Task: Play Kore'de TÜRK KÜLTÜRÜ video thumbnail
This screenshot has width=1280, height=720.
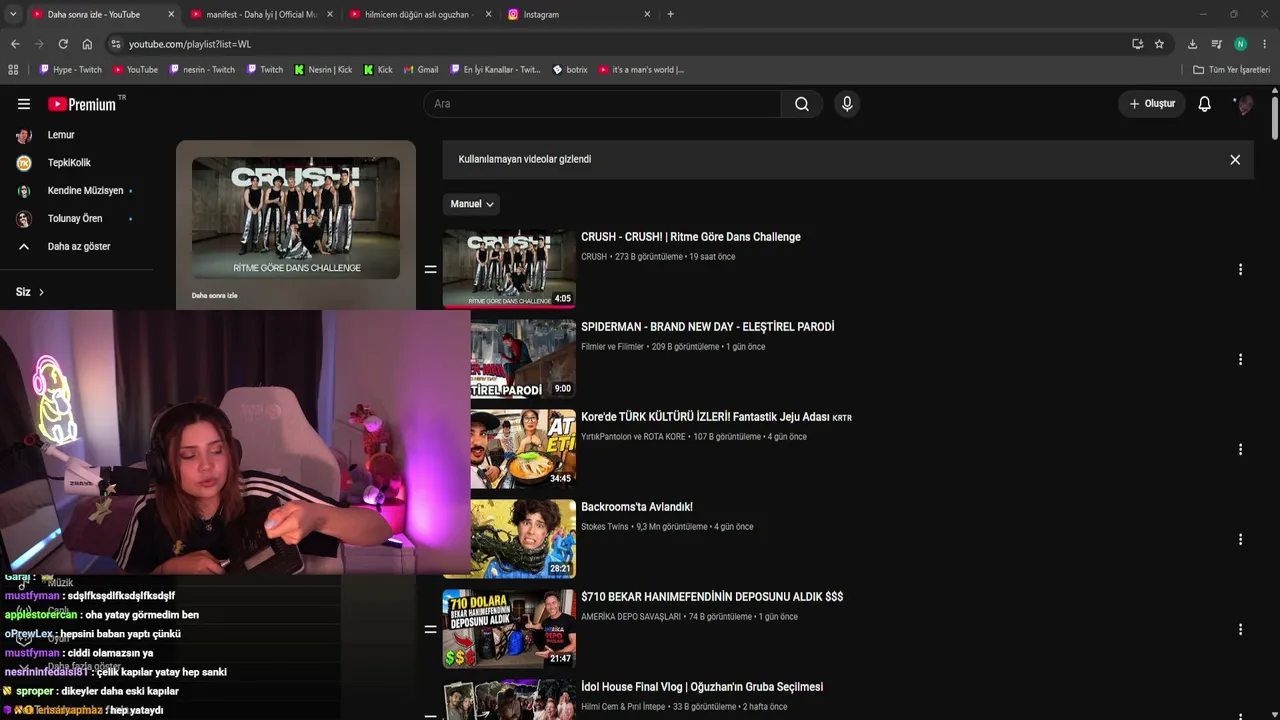Action: pos(523,449)
